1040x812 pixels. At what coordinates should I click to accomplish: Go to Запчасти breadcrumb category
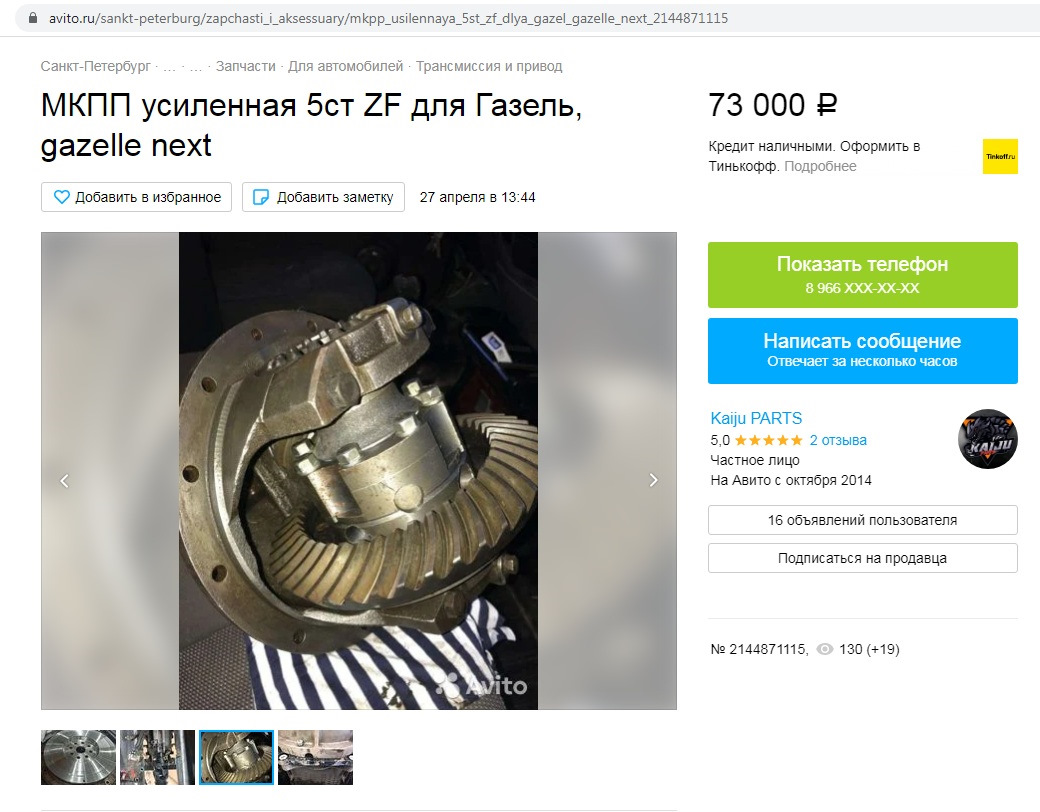coord(245,66)
